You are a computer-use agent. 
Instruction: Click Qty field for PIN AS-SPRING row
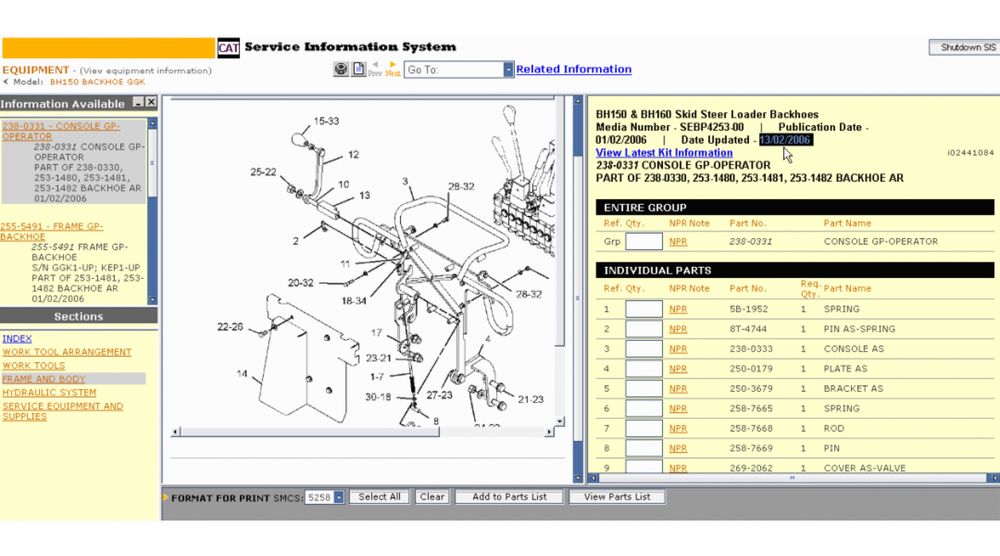coord(643,329)
